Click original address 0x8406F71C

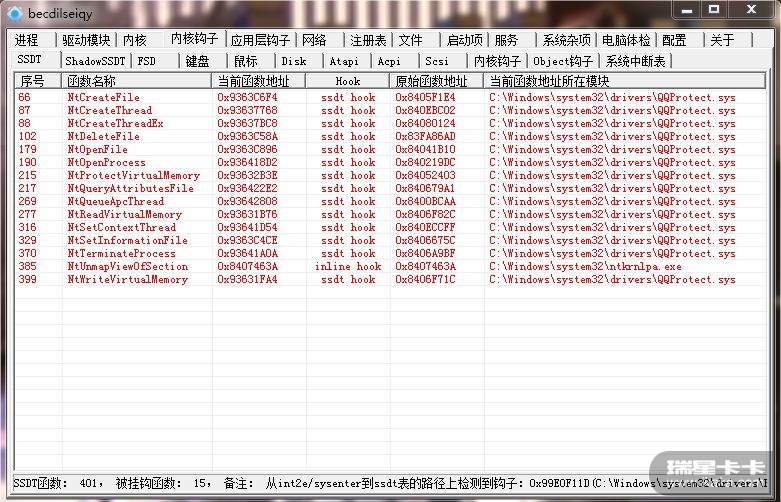(x=425, y=279)
